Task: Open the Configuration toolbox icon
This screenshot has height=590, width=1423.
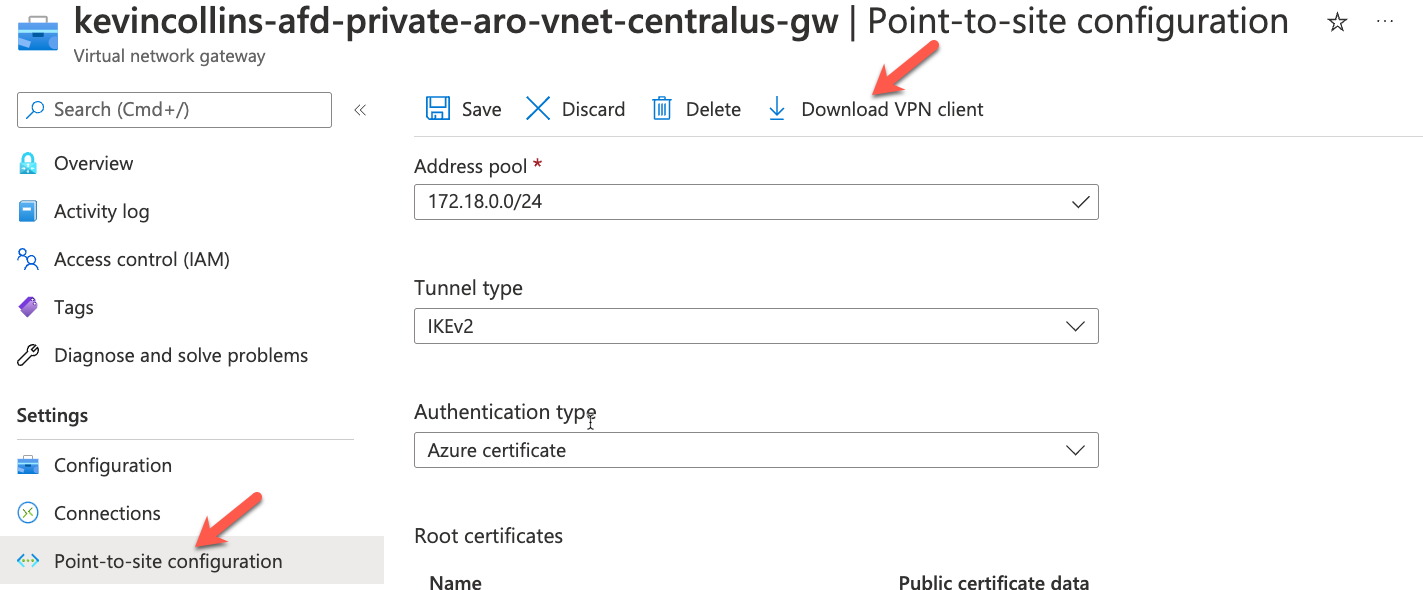Action: click(31, 465)
